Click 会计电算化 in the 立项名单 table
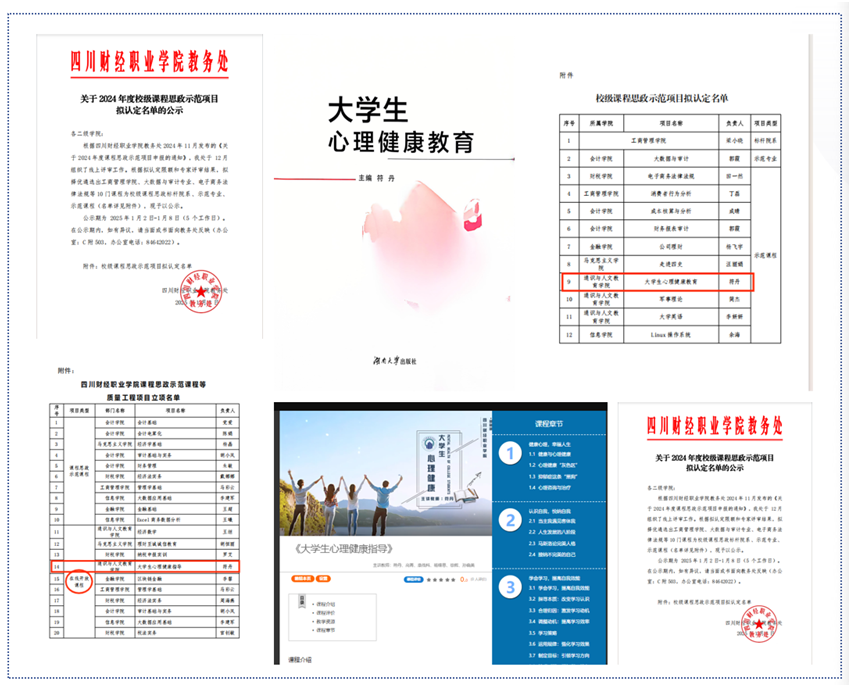Image resolution: width=851 pixels, height=687 pixels. (150, 434)
